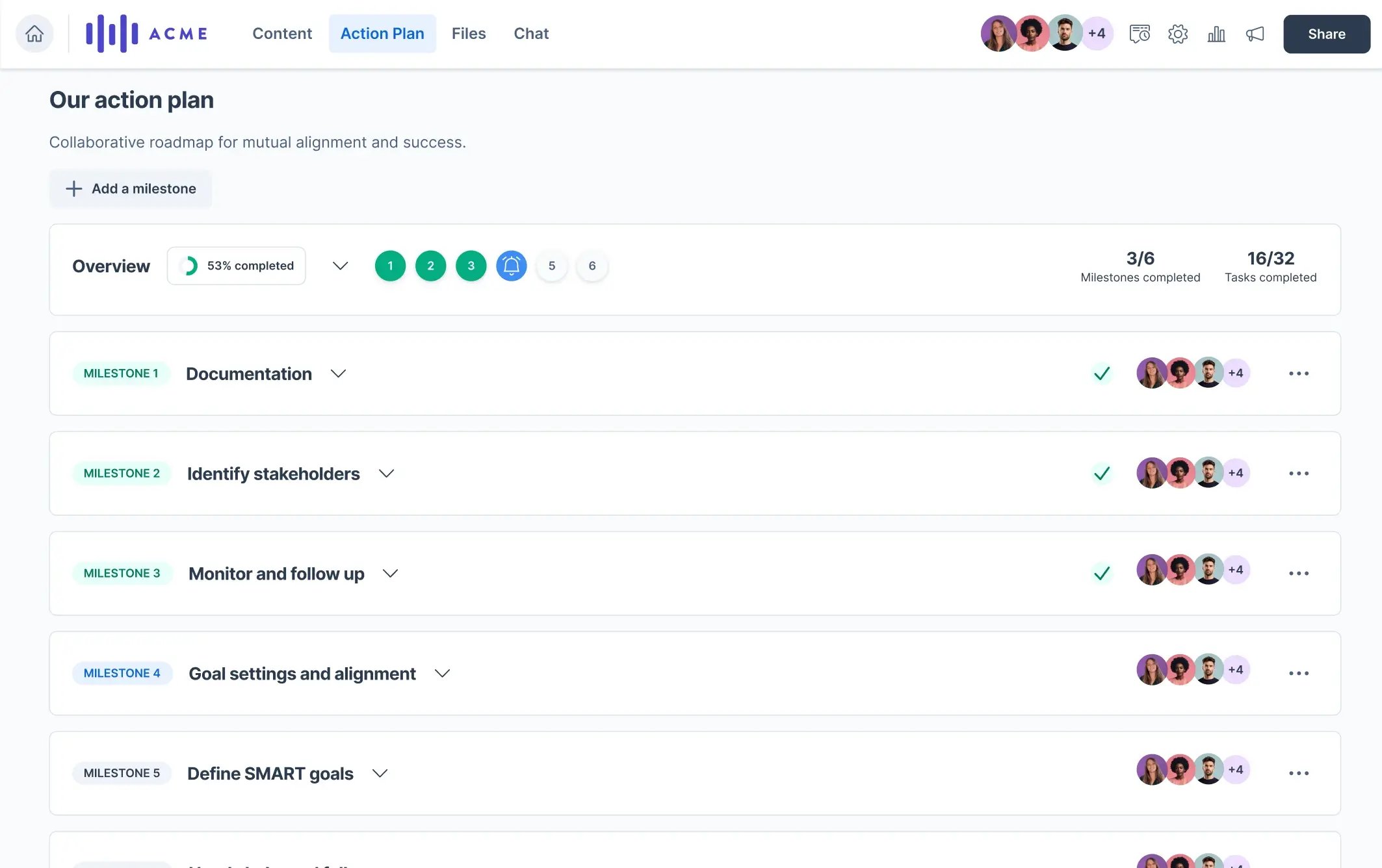Open more options for Define SMART goals

point(1298,773)
